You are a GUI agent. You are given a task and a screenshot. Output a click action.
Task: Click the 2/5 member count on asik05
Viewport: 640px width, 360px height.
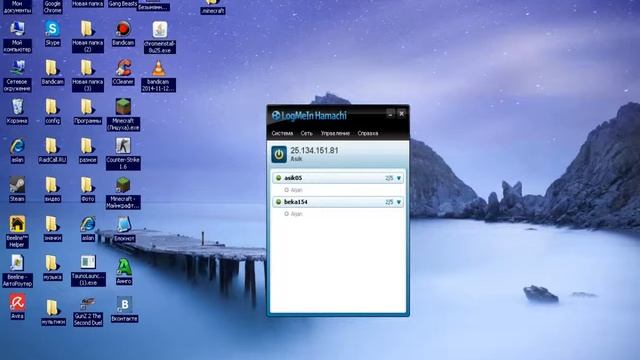389,178
